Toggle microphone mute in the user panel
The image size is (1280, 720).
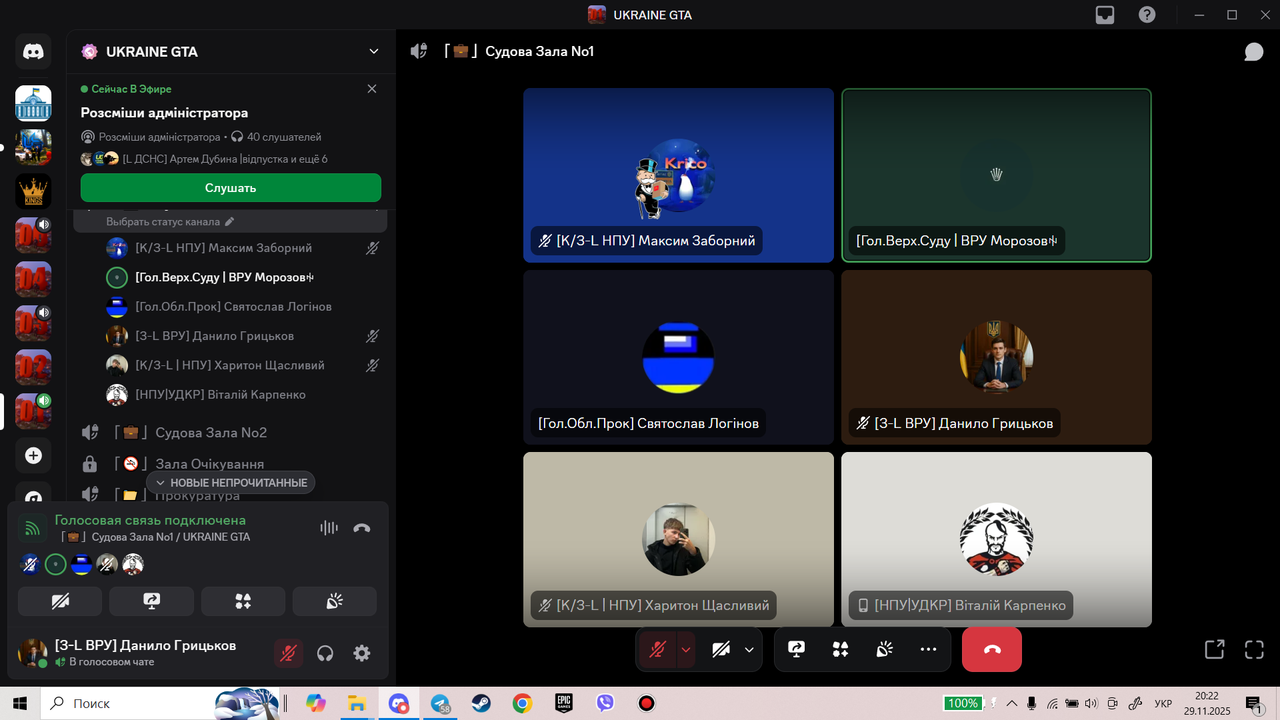[x=288, y=653]
